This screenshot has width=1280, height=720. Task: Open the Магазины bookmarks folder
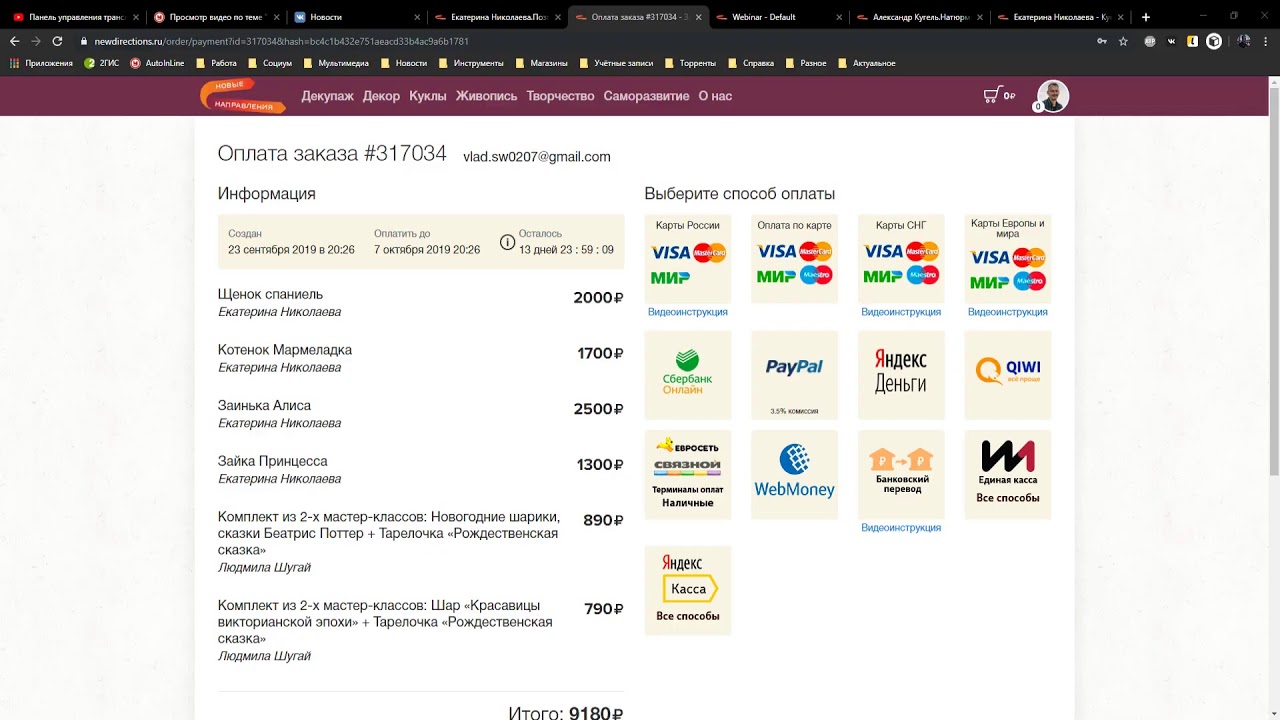(541, 63)
